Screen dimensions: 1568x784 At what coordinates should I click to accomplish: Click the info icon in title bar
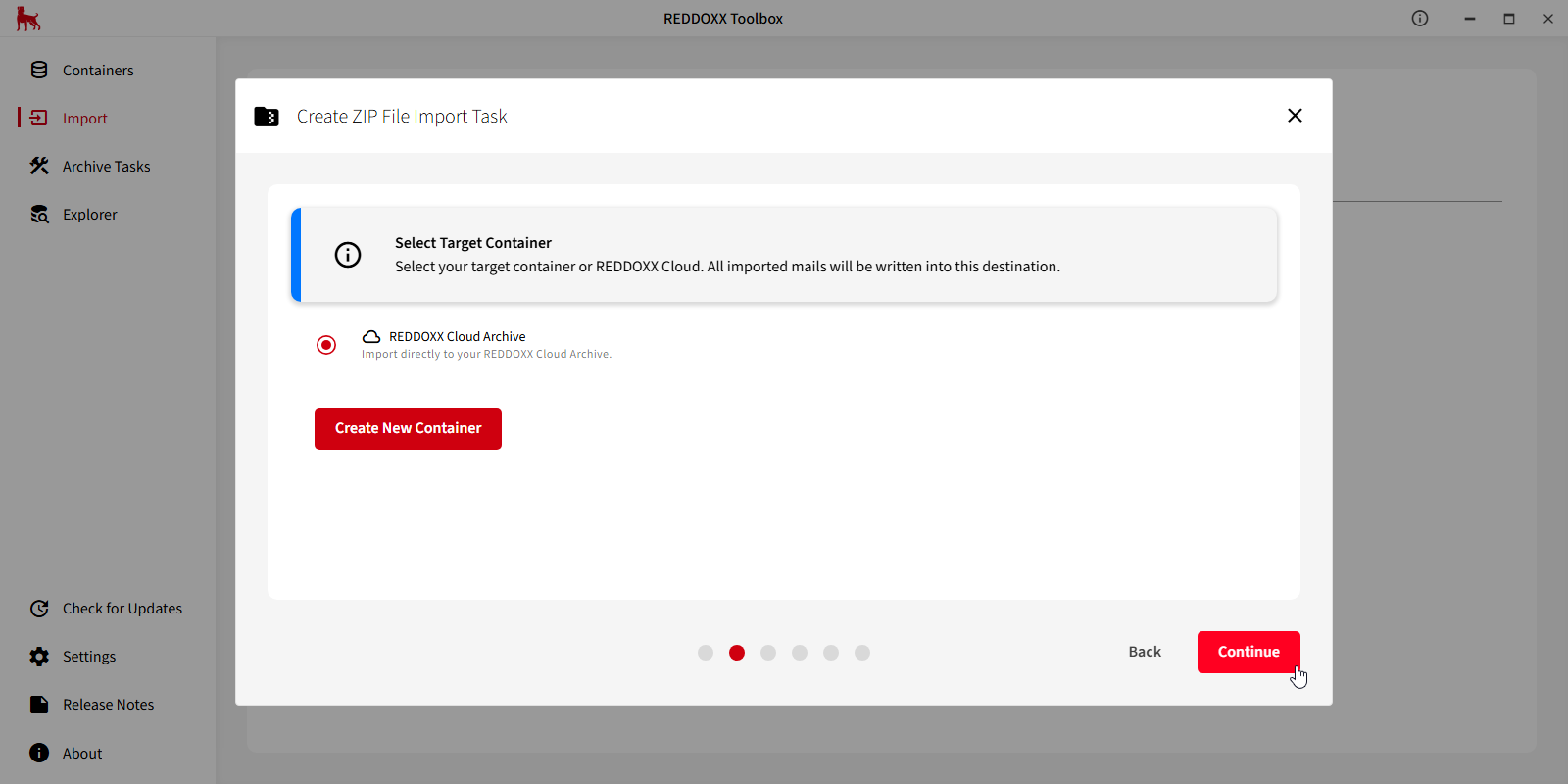point(1420,19)
